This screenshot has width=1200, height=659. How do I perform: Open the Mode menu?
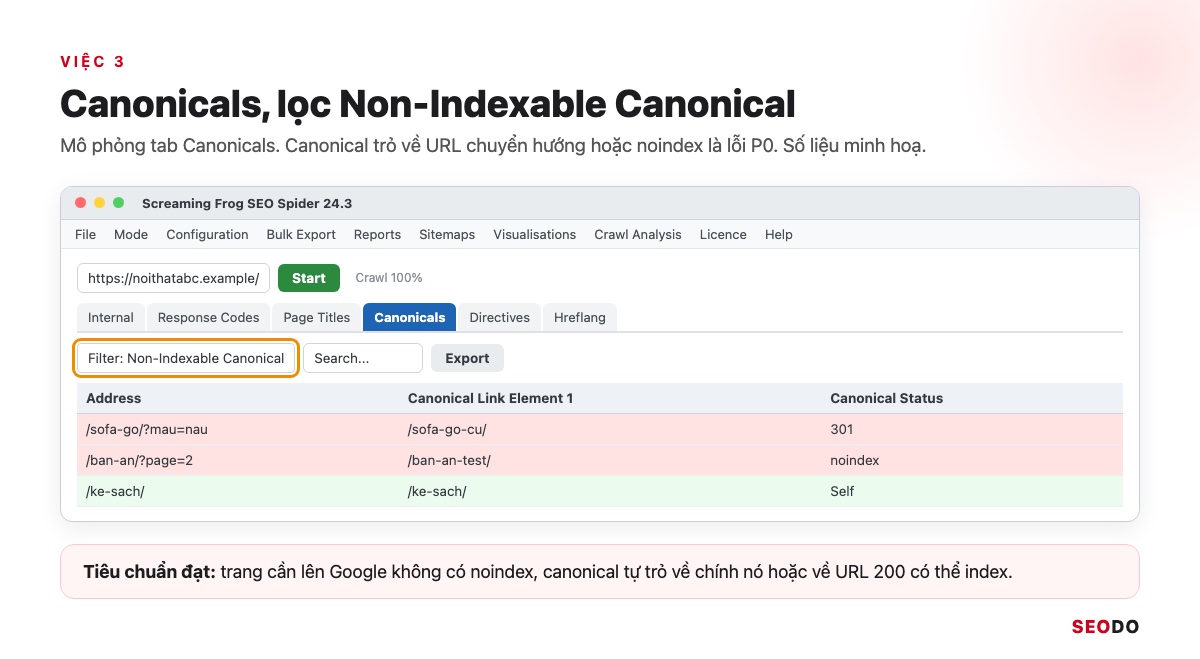[131, 234]
